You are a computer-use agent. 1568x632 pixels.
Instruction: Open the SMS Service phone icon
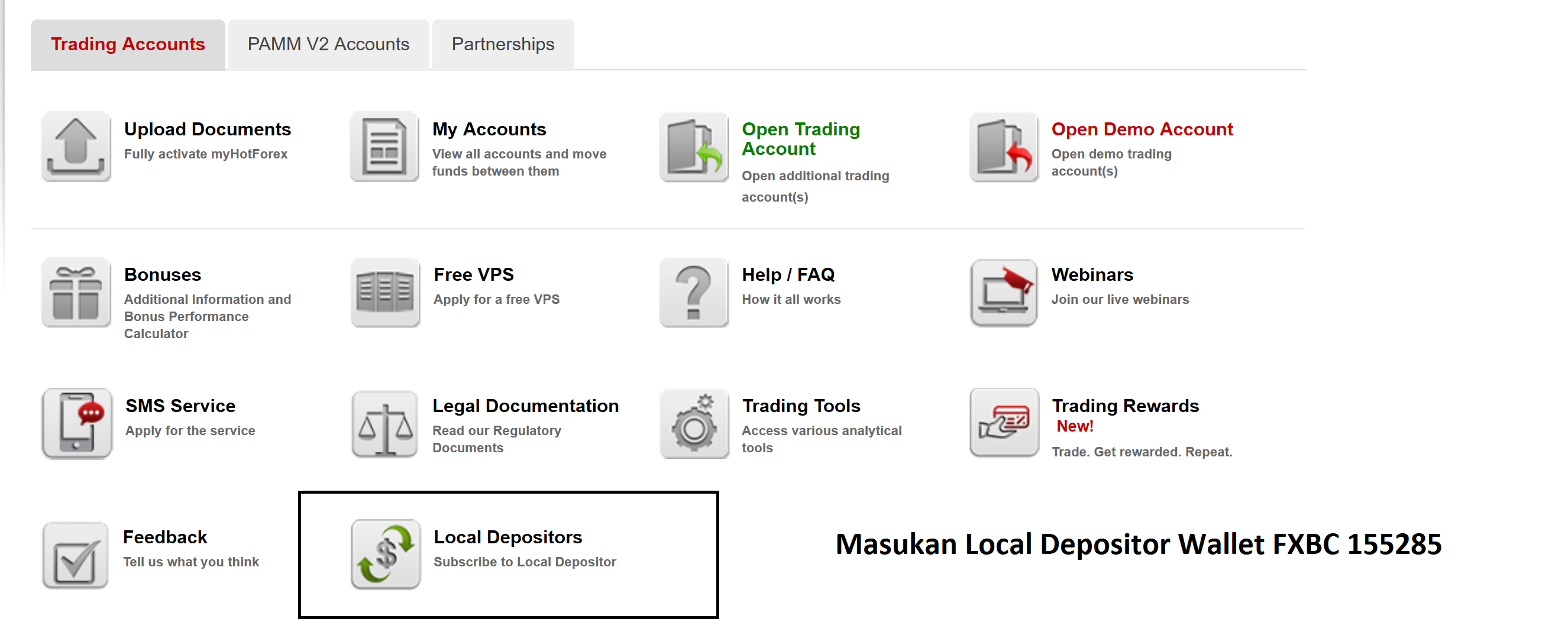[77, 423]
